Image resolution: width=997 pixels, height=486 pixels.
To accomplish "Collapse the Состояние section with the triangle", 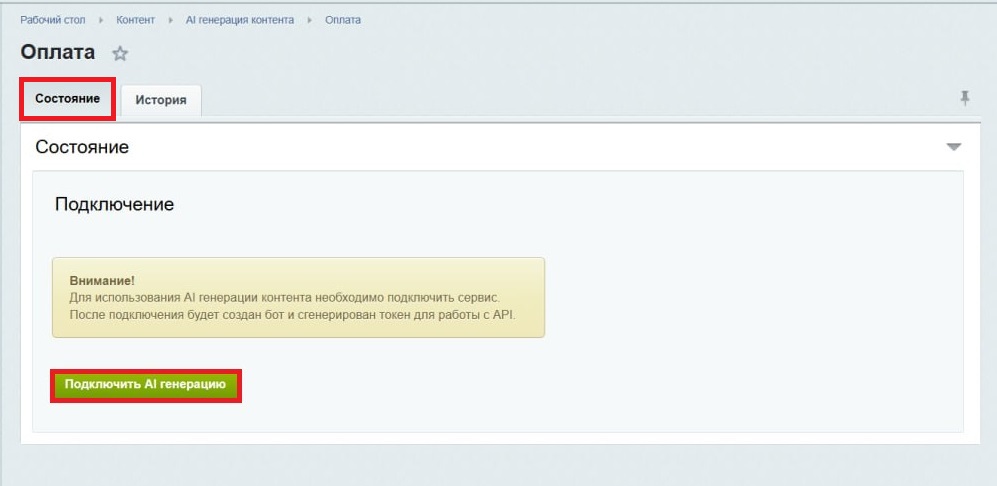I will click(x=953, y=147).
